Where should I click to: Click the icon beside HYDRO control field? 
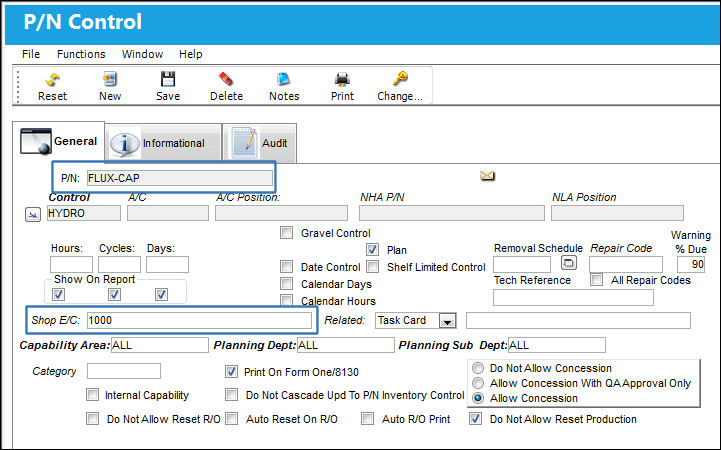click(33, 214)
